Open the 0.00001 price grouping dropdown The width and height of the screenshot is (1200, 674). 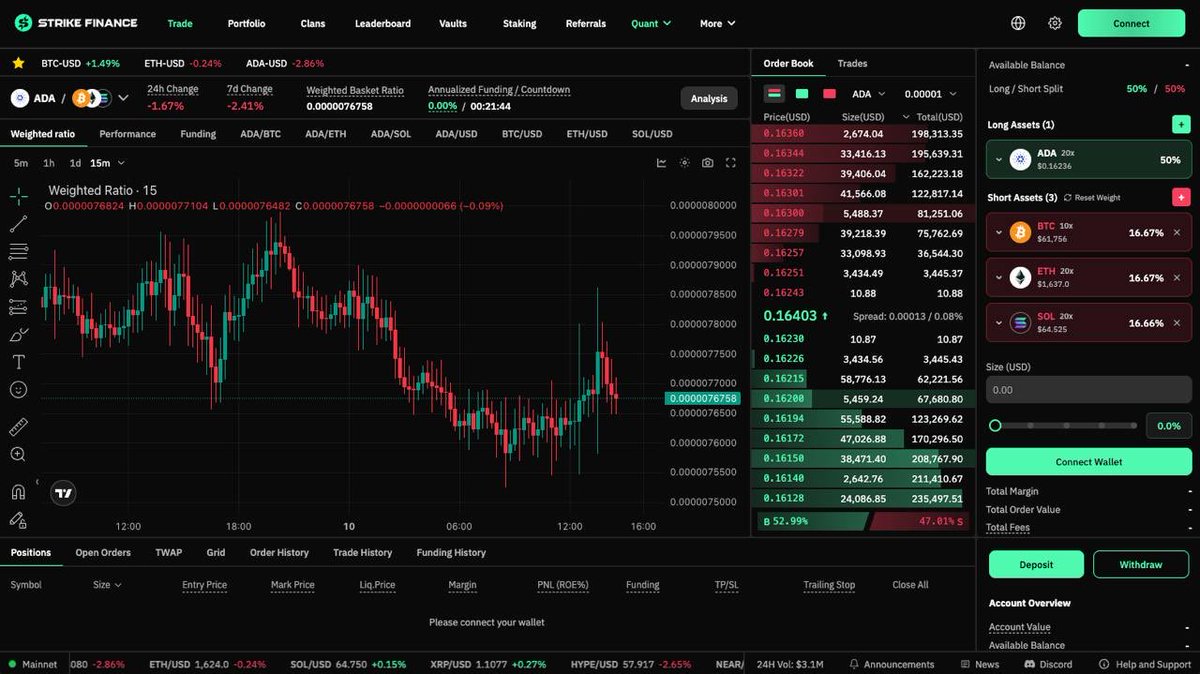[930, 94]
